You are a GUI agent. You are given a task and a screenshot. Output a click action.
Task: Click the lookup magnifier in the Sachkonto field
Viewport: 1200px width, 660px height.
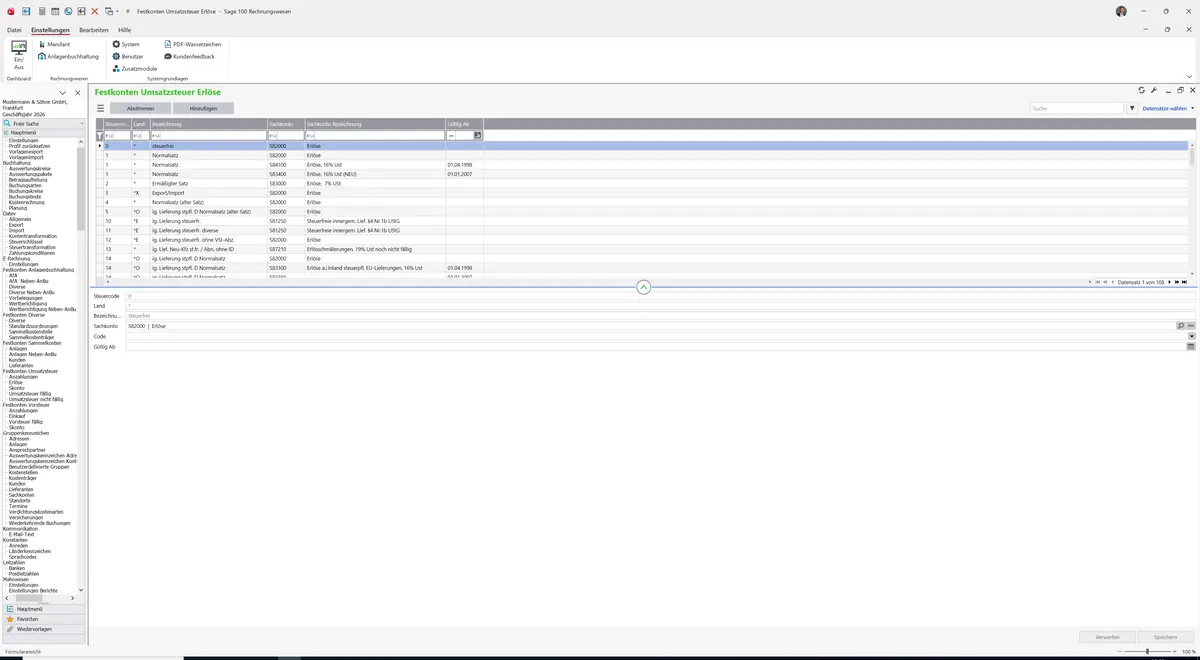tap(1180, 326)
